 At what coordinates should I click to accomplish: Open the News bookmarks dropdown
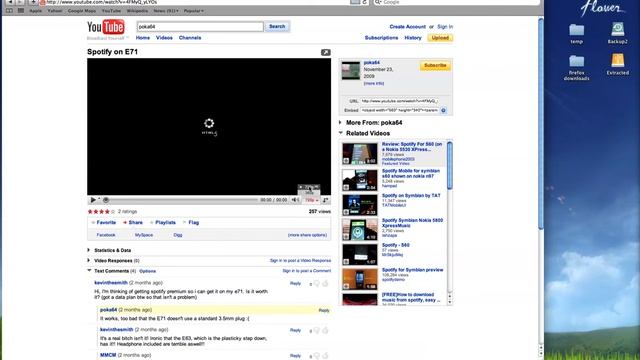pos(166,11)
